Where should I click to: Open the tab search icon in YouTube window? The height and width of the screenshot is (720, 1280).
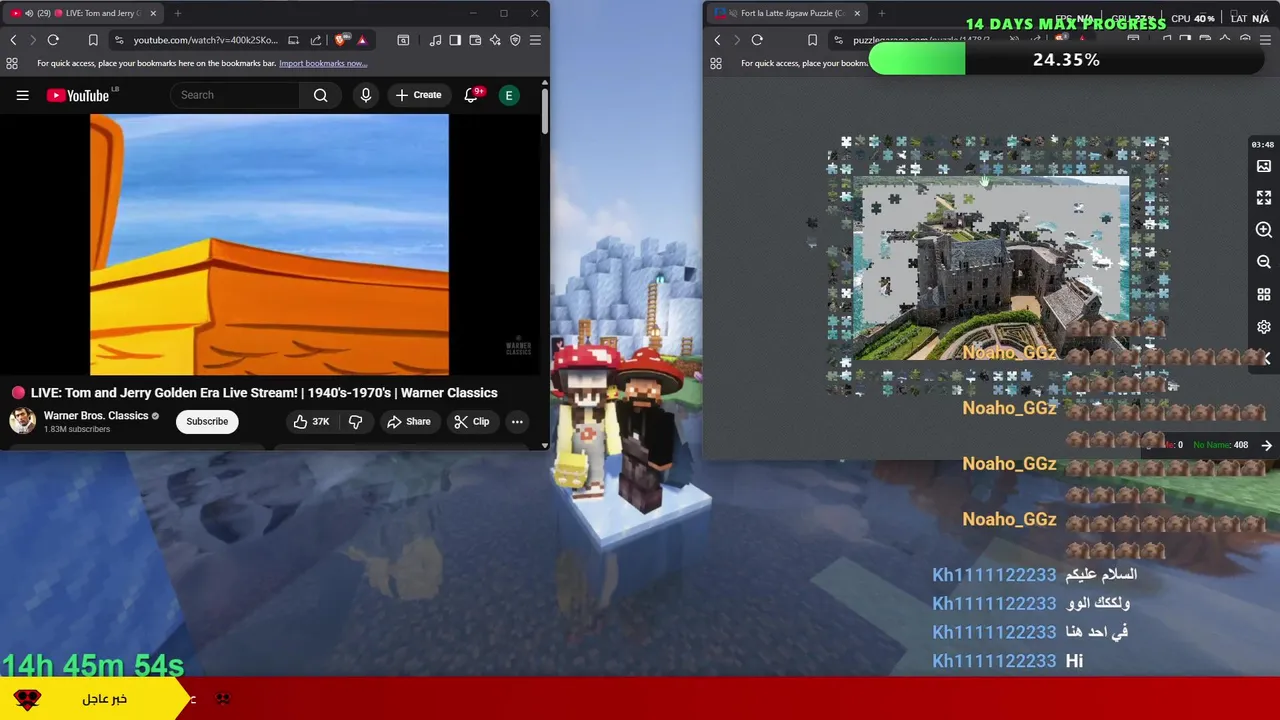403,40
